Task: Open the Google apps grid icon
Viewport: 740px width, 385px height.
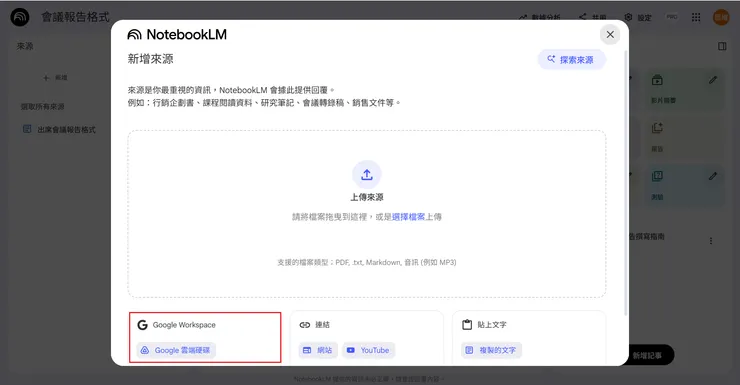Action: point(696,17)
